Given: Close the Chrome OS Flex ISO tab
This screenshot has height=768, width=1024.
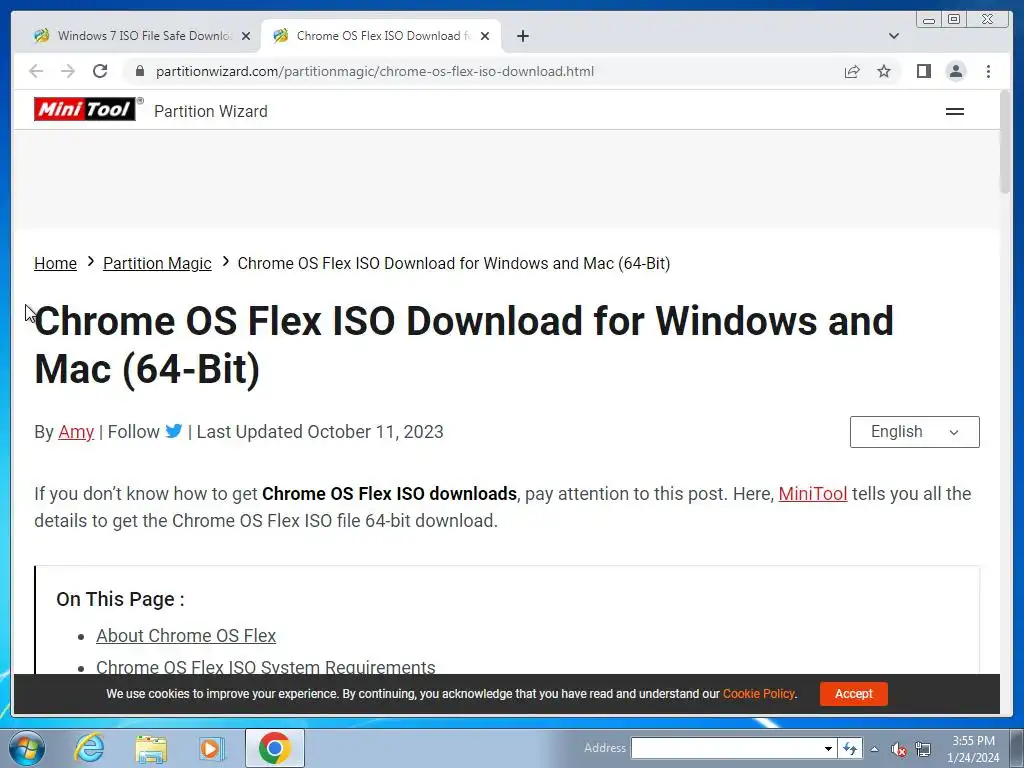Looking at the screenshot, I should pos(485,36).
